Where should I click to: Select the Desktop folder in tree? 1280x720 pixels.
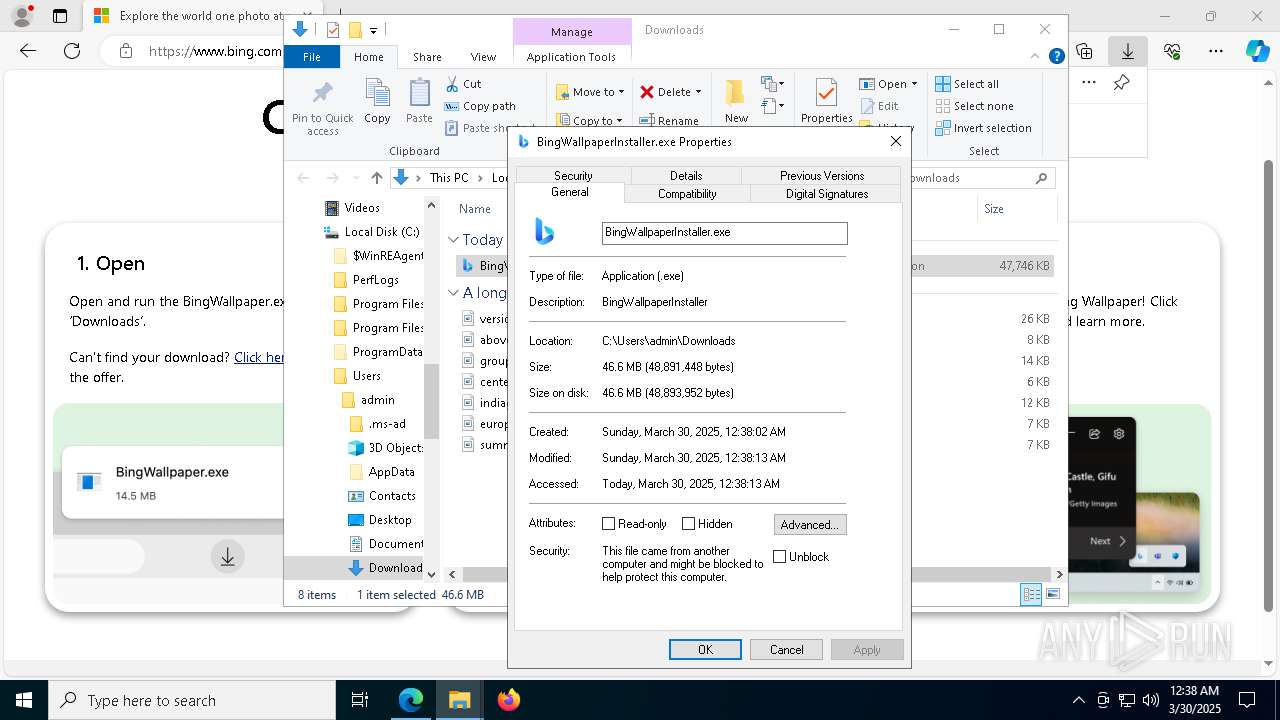tap(379, 520)
